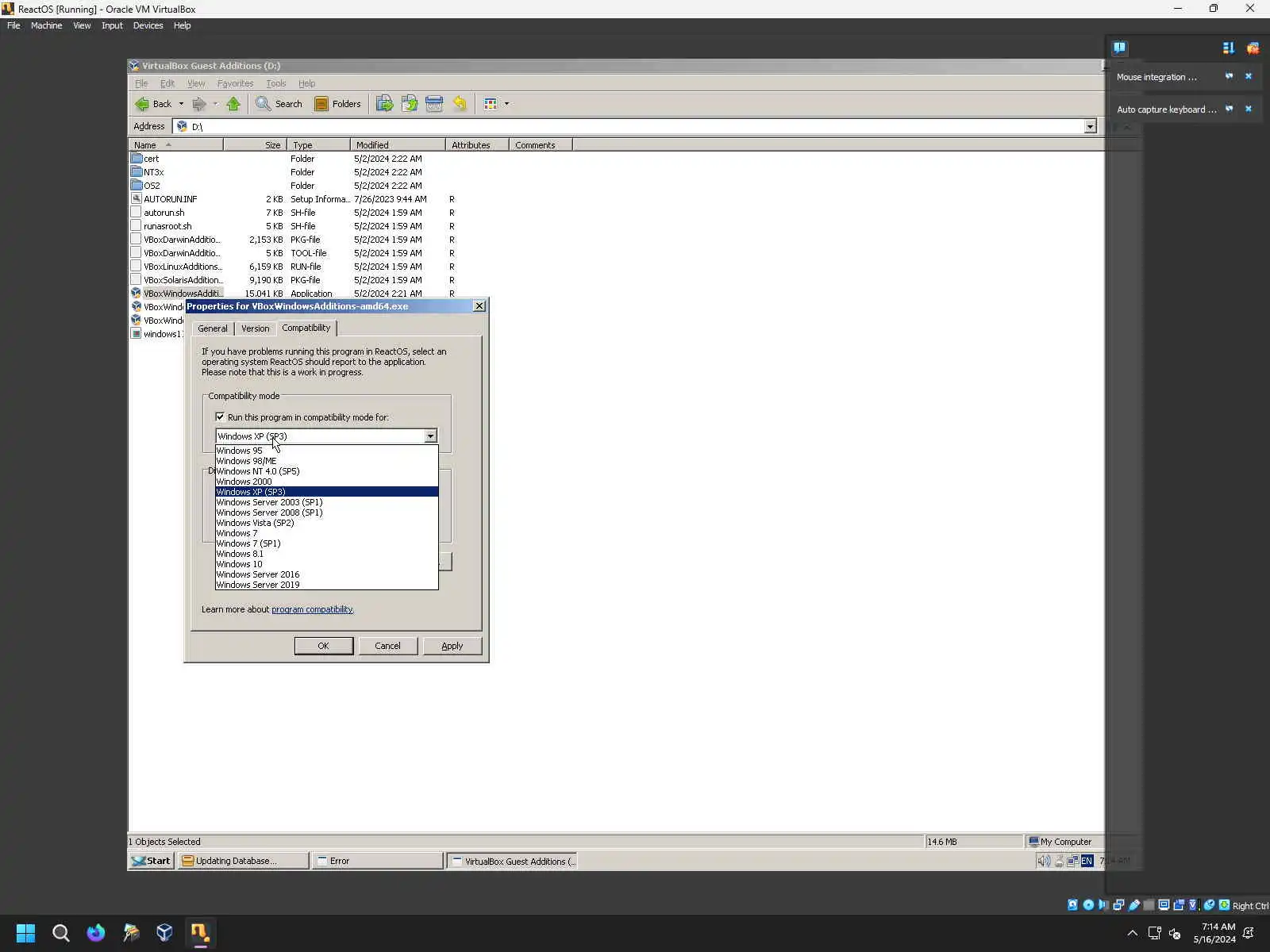This screenshot has height=952, width=1270.
Task: Click the Delete shredder toolbar icon
Action: (x=434, y=104)
